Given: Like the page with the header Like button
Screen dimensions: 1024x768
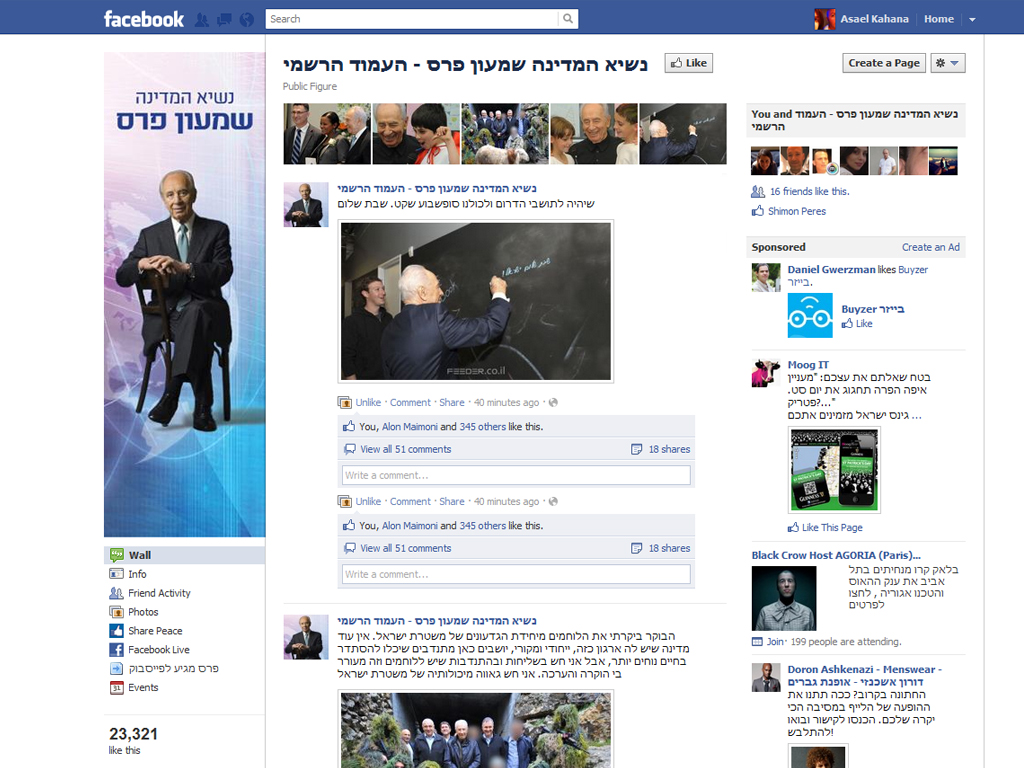Looking at the screenshot, I should coord(689,63).
